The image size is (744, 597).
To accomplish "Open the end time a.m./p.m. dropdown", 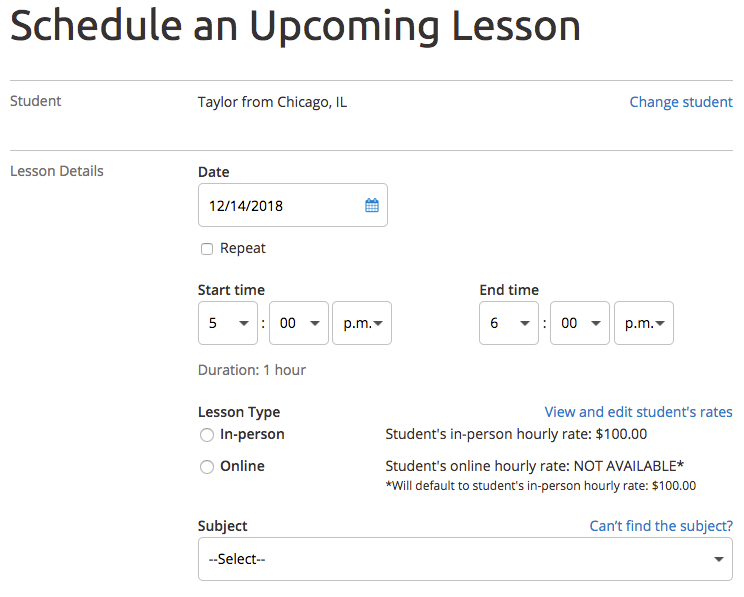I will (644, 323).
